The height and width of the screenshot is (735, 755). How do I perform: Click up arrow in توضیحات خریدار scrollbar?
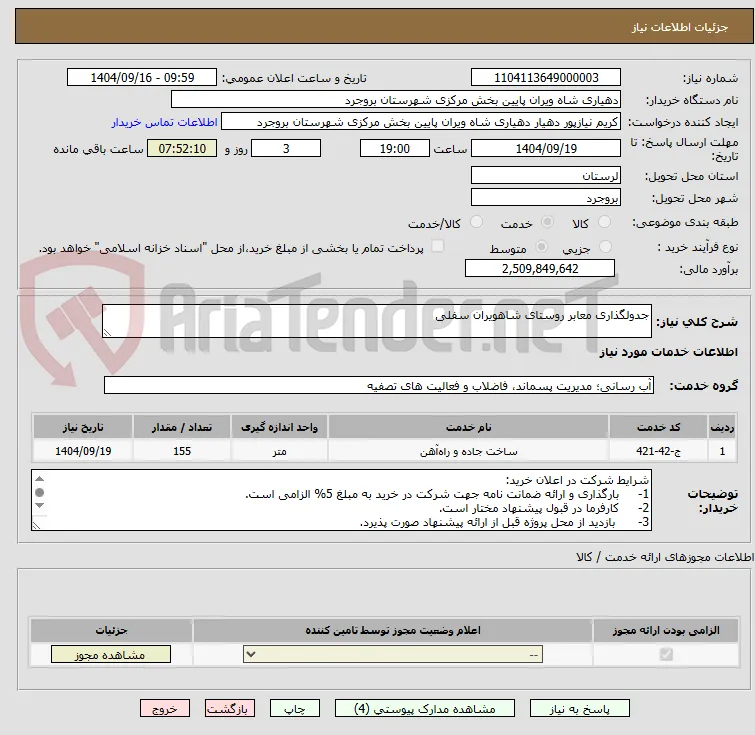(x=39, y=479)
